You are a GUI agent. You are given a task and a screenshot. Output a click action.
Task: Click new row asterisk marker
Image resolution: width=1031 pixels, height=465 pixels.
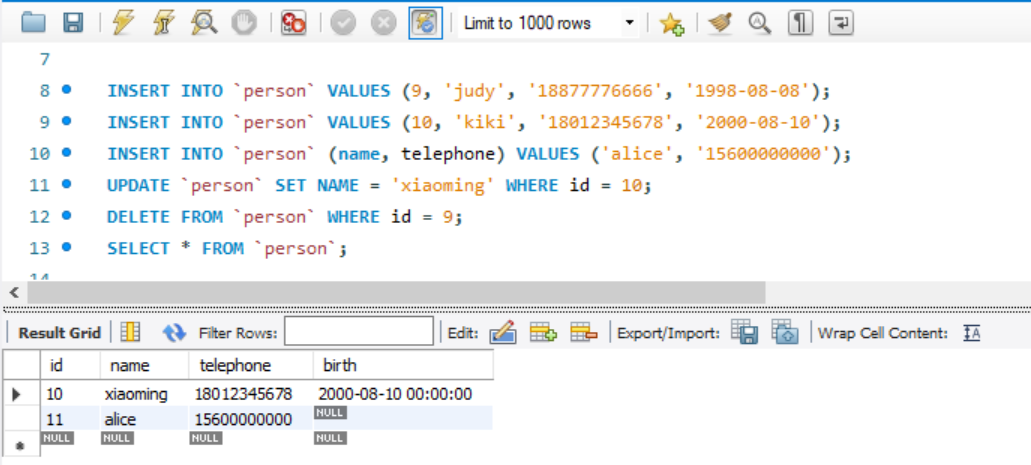[20, 445]
